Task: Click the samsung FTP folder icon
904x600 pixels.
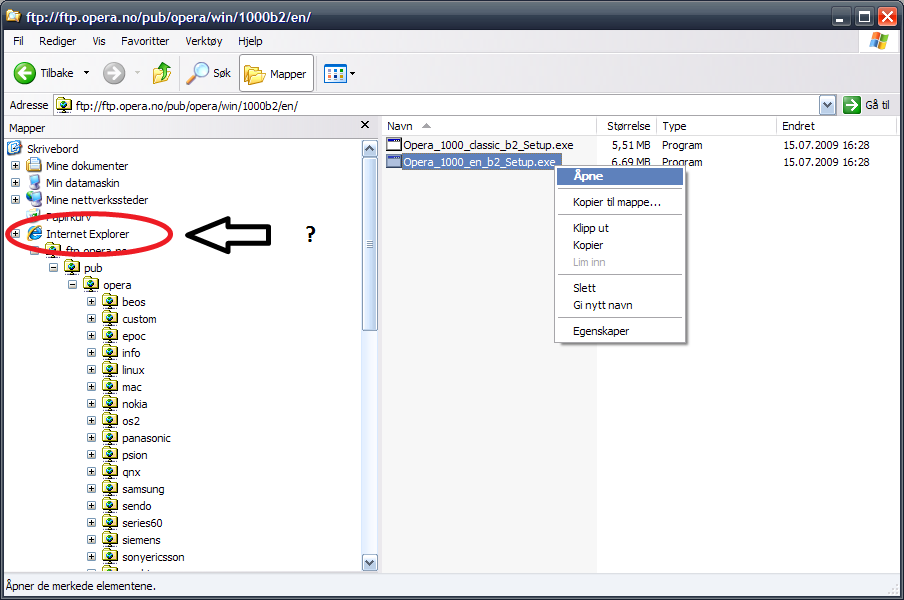Action: pos(110,488)
